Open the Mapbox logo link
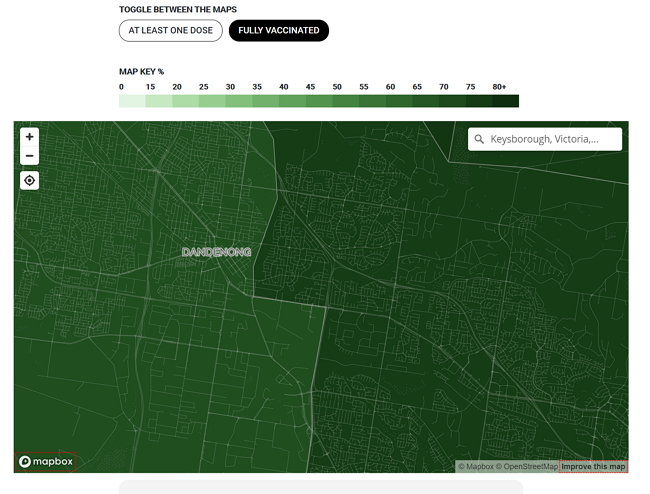 [x=46, y=462]
